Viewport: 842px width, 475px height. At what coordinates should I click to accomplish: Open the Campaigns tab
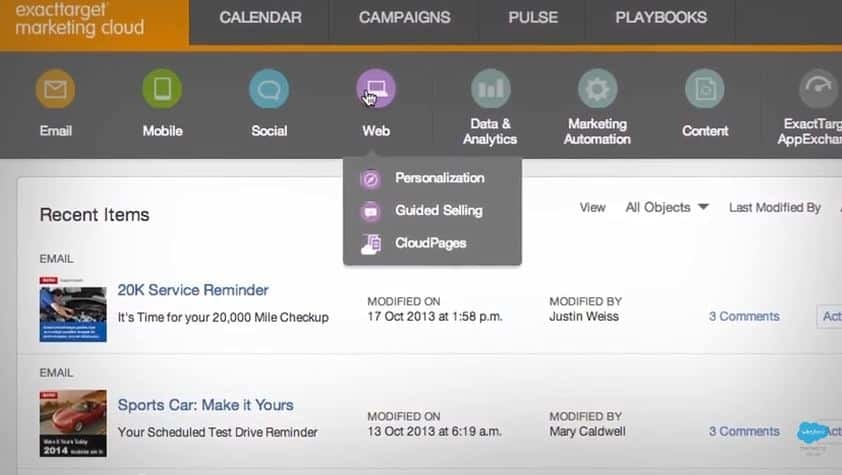(x=404, y=18)
